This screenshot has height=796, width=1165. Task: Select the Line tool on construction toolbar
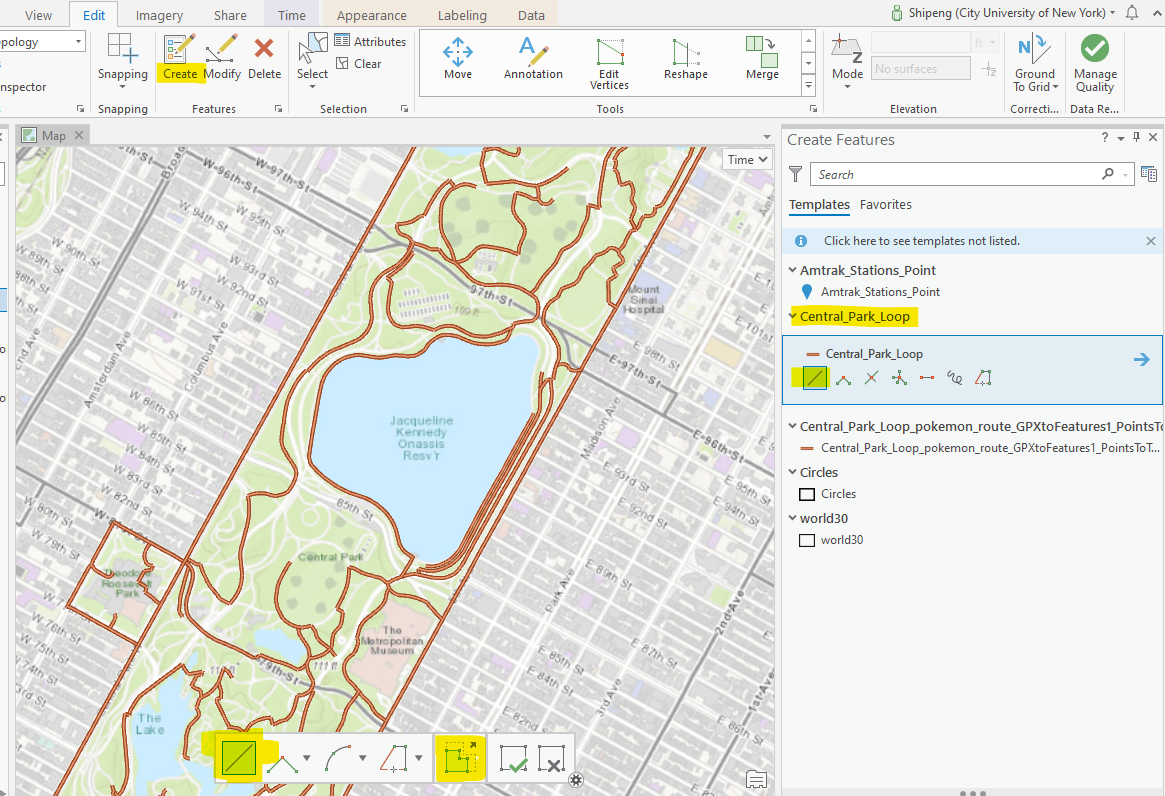239,759
